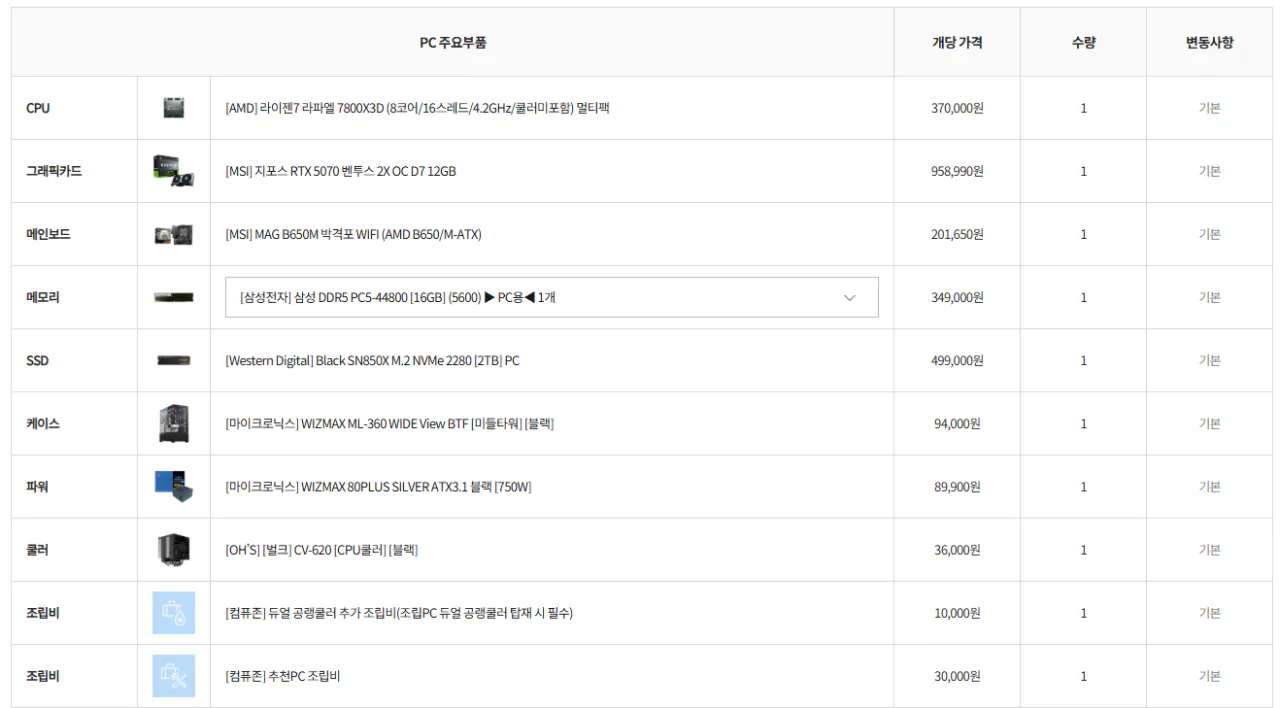Click the WIZMAX ML-360 case thumbnail
This screenshot has height=708, width=1280.
[174, 424]
